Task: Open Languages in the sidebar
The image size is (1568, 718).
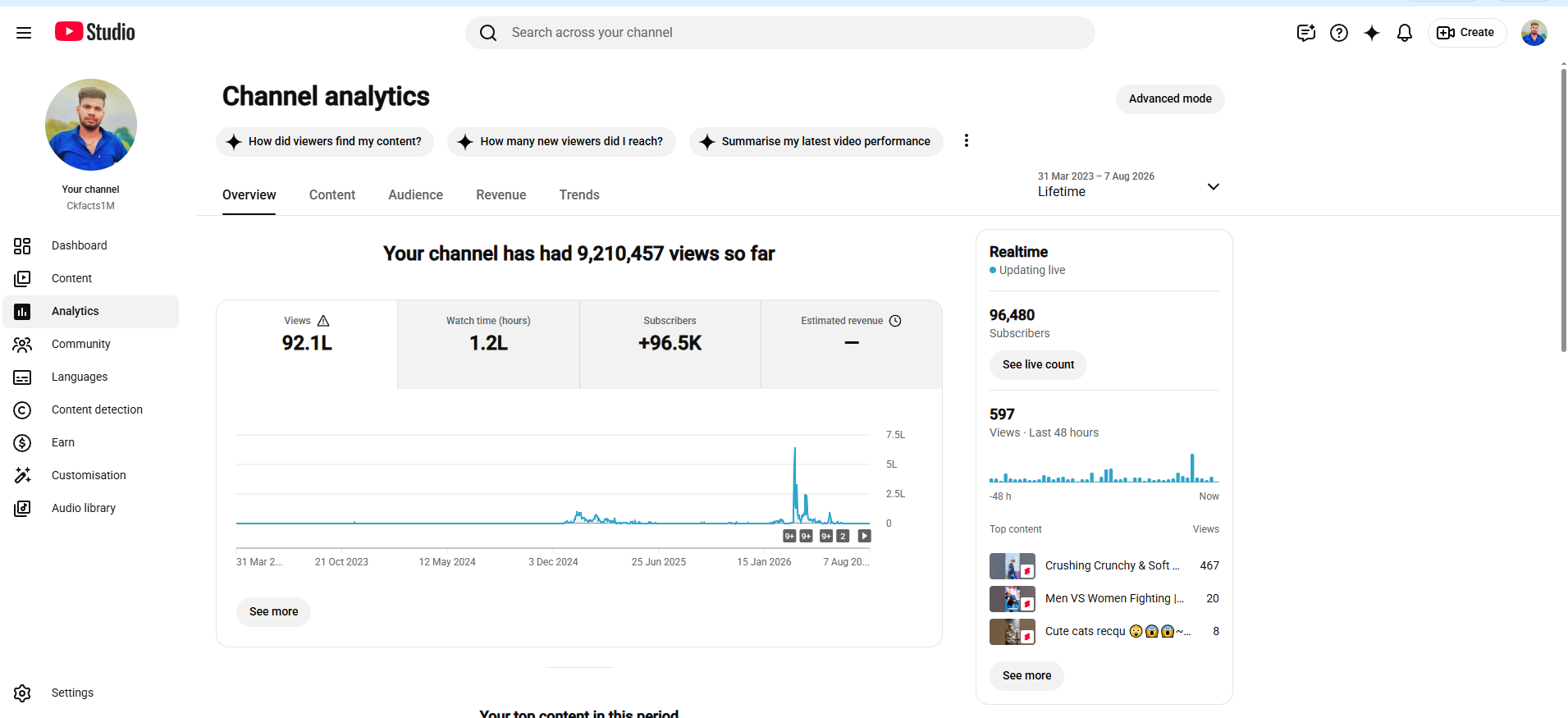Action: [91, 377]
